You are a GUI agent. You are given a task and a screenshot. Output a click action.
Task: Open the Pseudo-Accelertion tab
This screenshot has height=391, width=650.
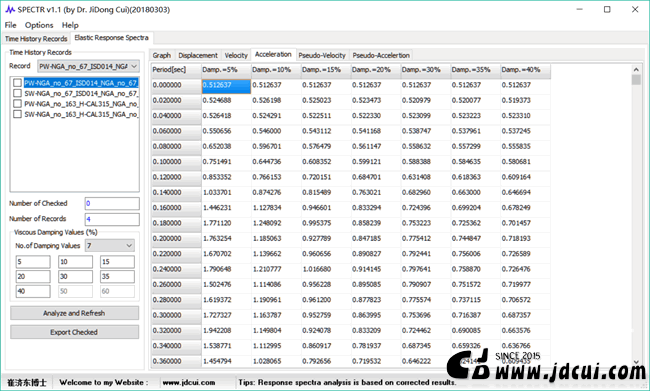[381, 55]
